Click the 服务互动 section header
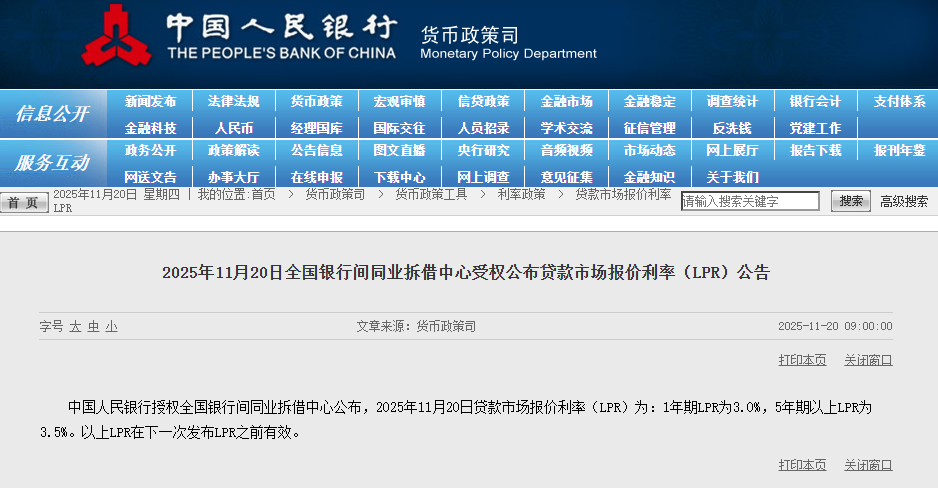This screenshot has height=488, width=938. tap(53, 163)
